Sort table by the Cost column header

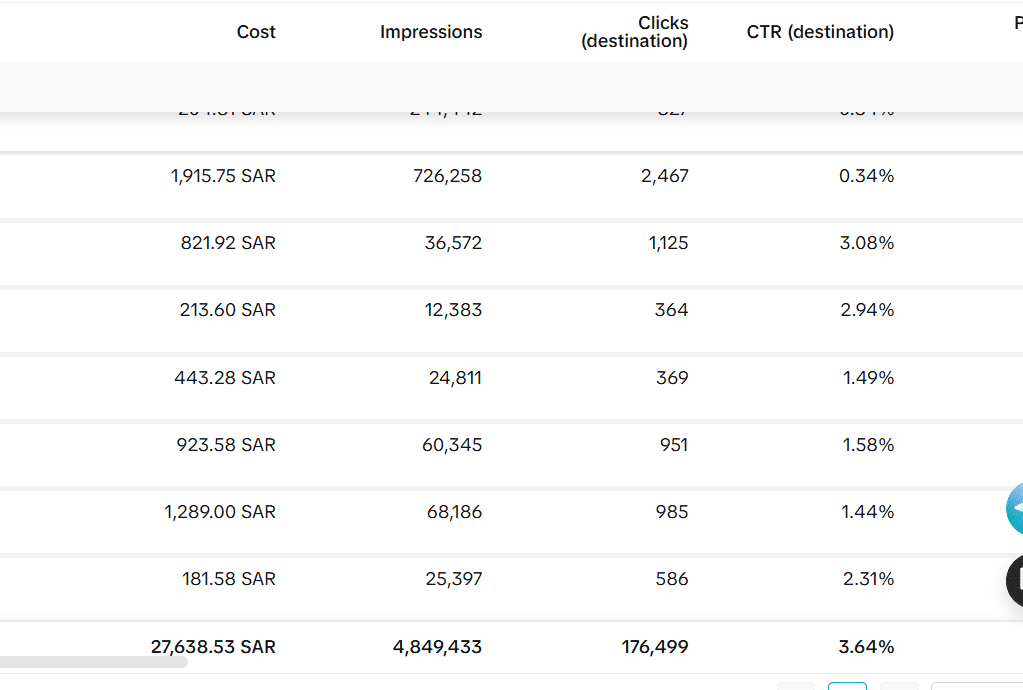click(x=256, y=32)
